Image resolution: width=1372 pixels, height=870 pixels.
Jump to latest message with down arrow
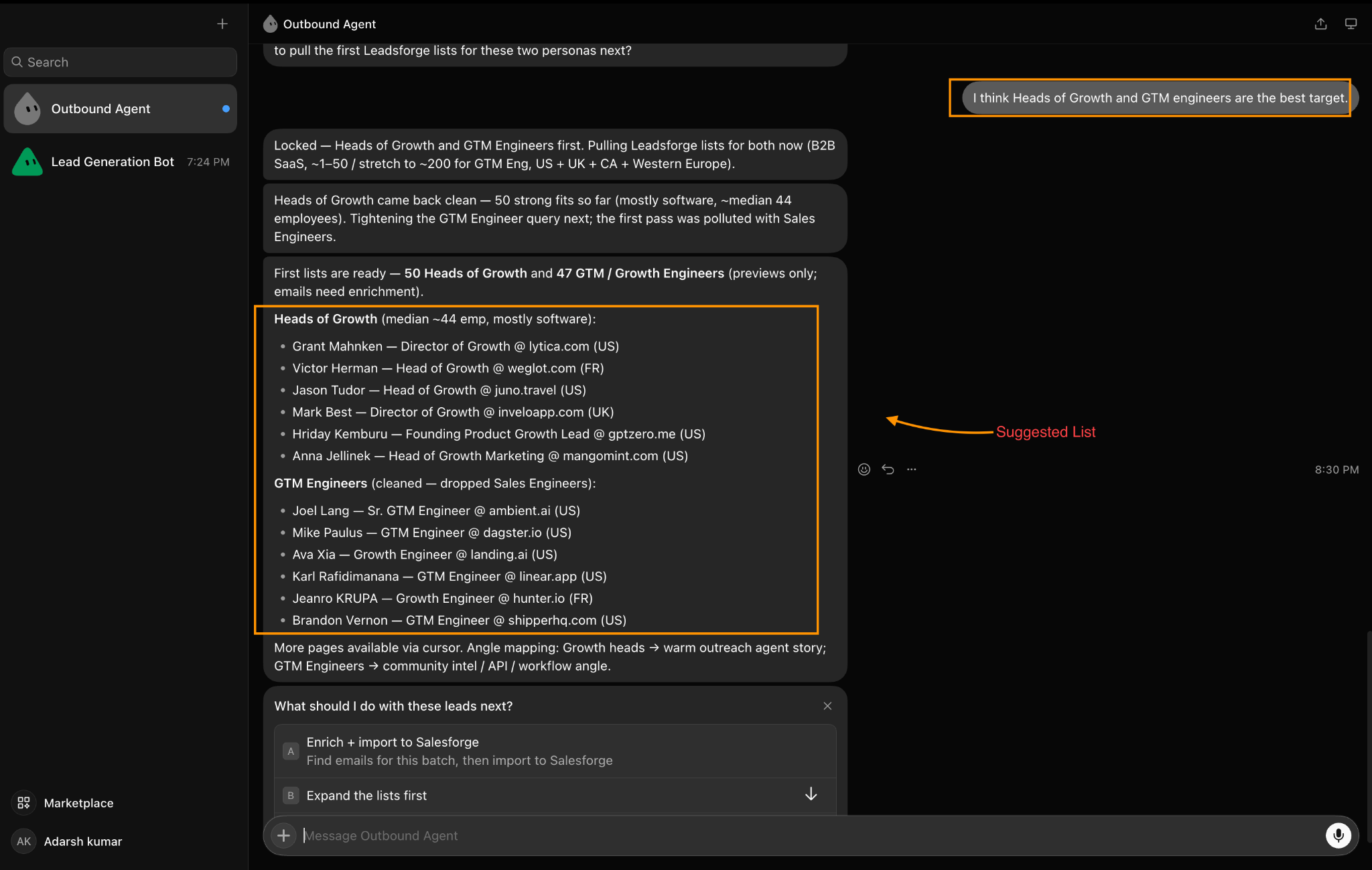[811, 794]
